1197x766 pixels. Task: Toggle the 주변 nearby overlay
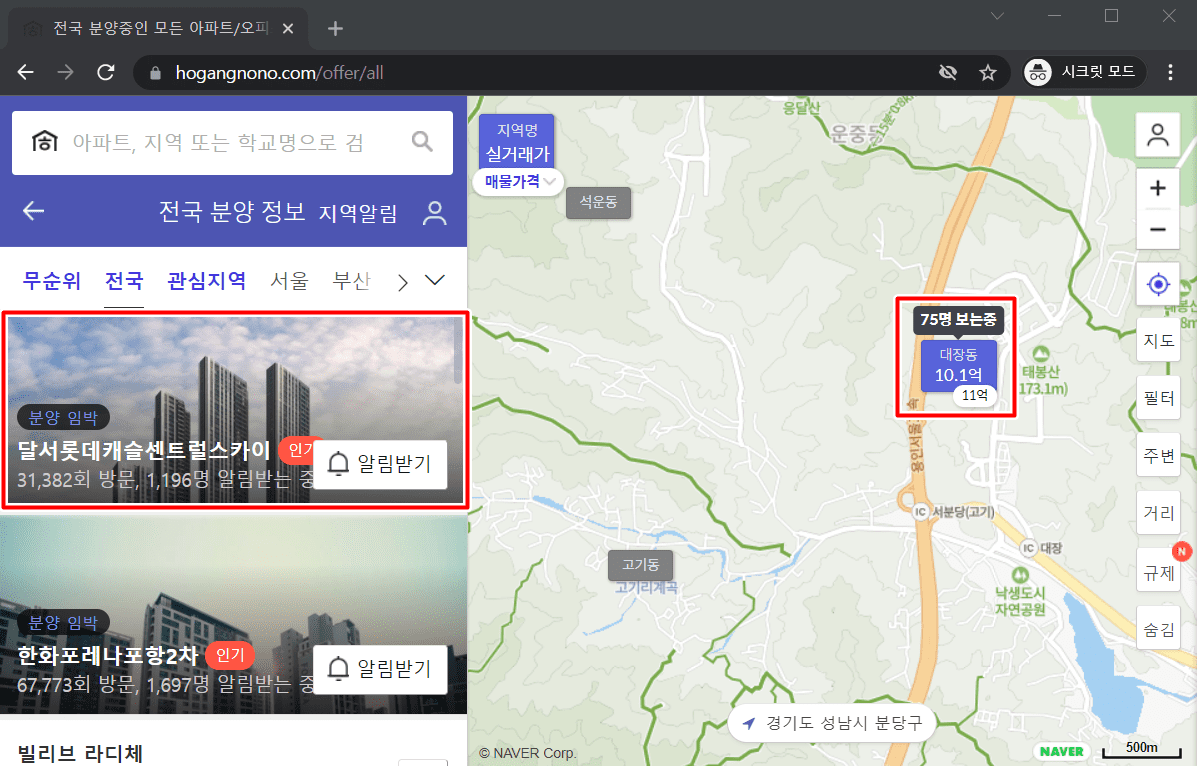pos(1158,455)
